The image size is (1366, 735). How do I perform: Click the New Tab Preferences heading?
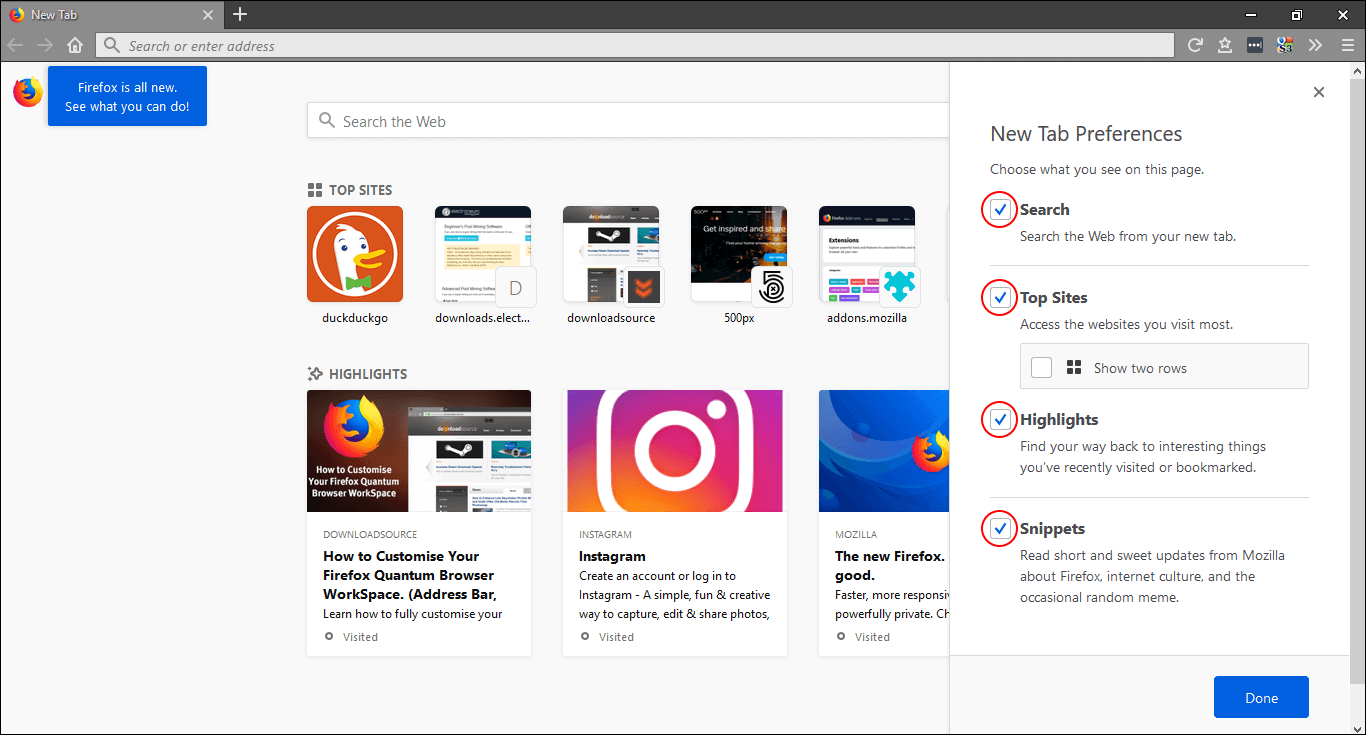[x=1086, y=134]
